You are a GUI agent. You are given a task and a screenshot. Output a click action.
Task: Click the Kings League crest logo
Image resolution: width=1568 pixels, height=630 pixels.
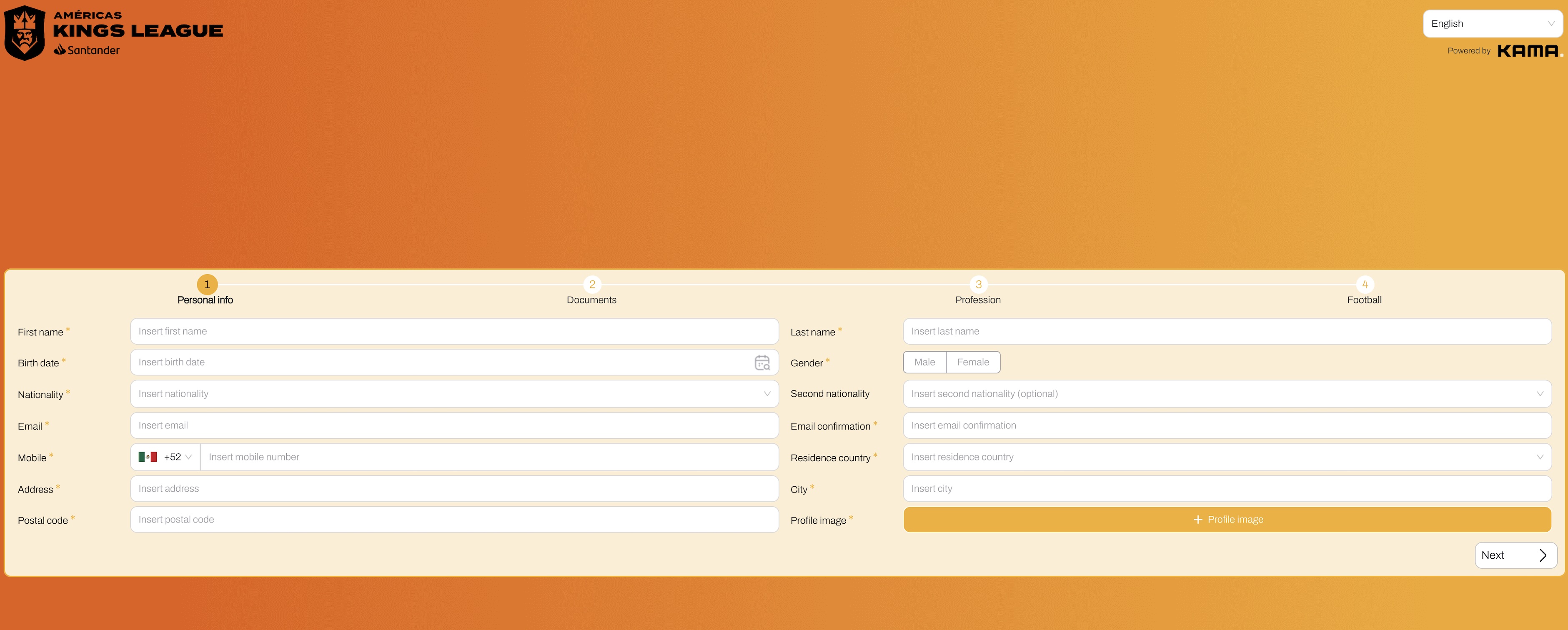[x=24, y=32]
